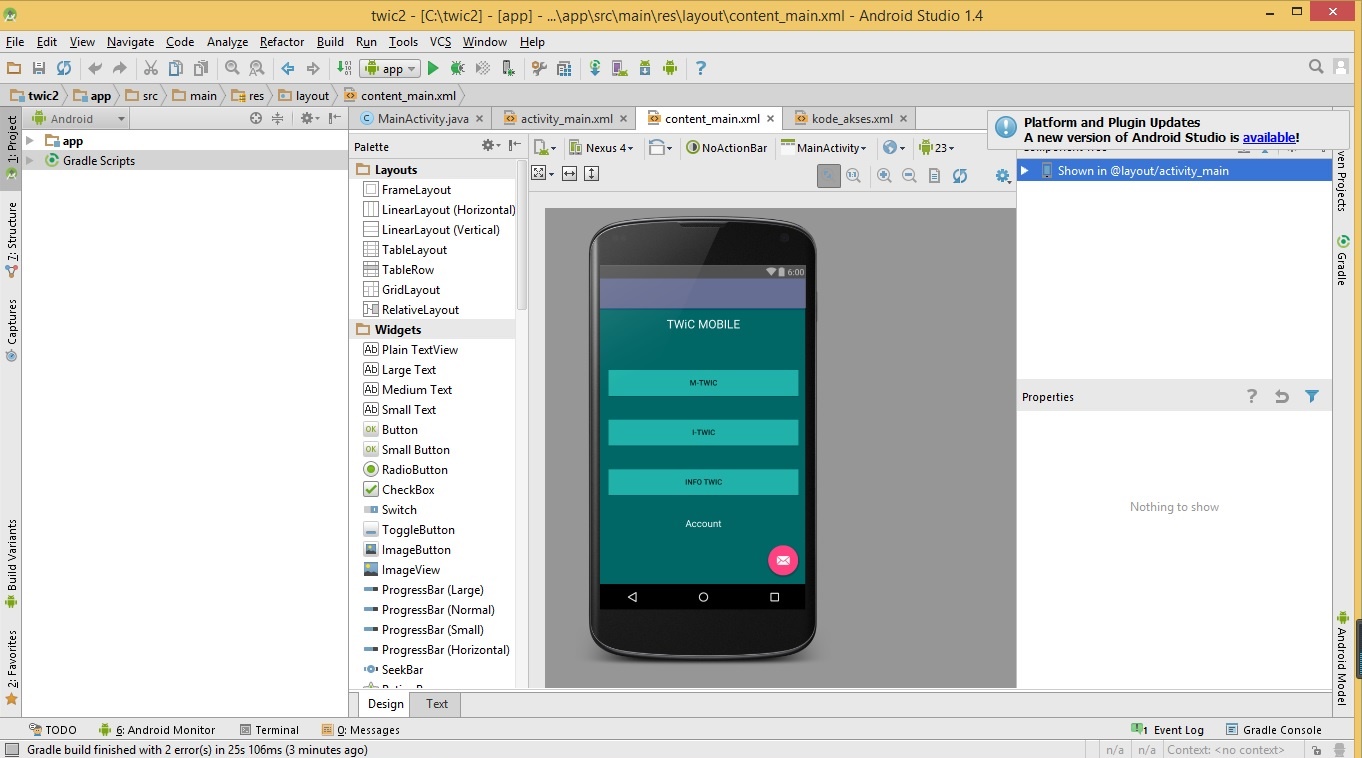Image resolution: width=1362 pixels, height=758 pixels.
Task: Toggle show expert properties filter icon
Action: point(1312,397)
